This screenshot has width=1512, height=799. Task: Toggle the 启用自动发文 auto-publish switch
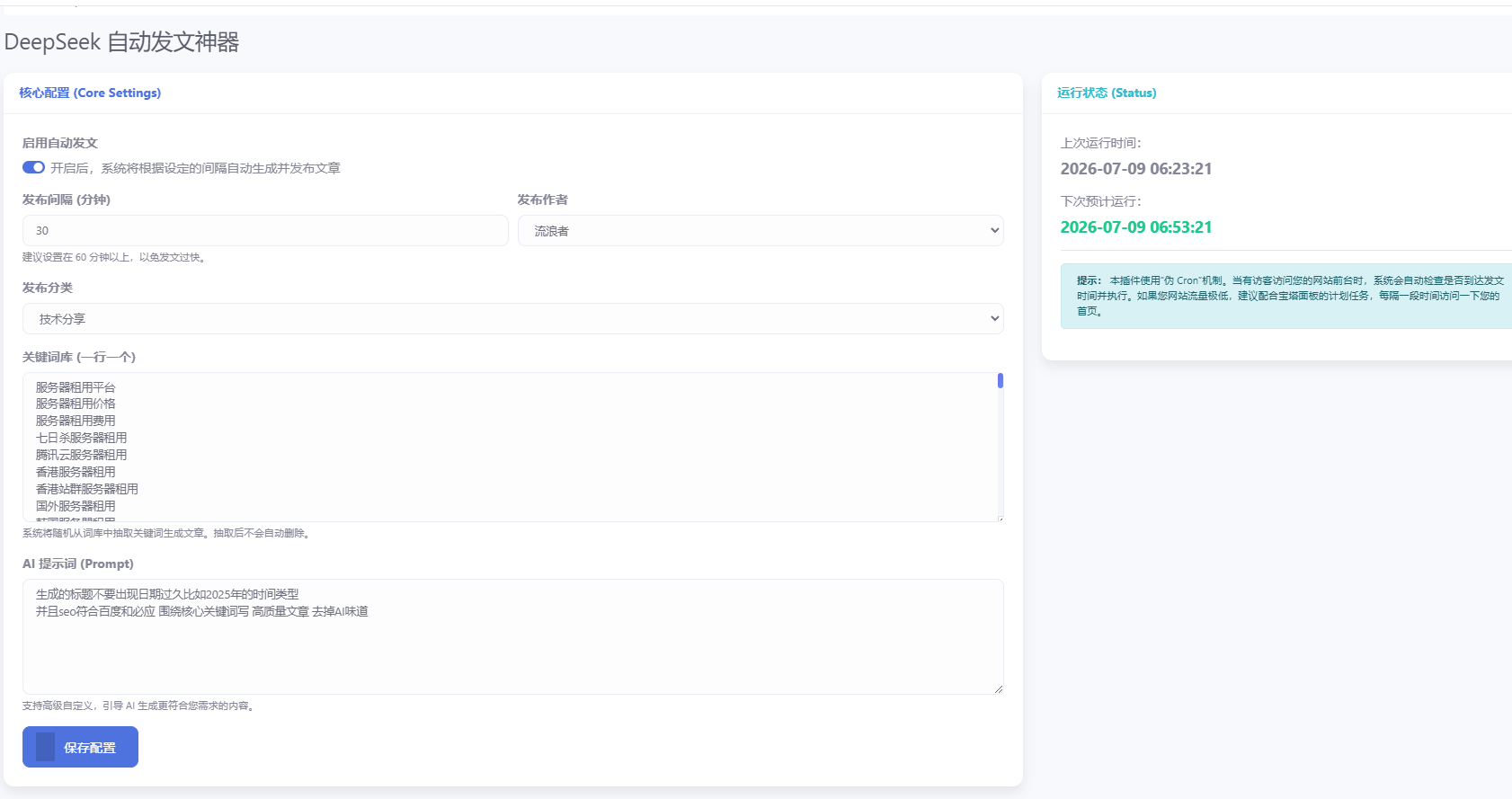(33, 167)
